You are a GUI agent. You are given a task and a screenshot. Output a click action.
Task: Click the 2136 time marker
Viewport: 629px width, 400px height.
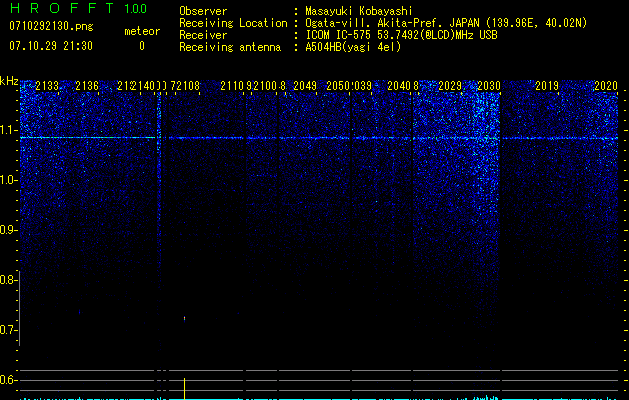click(87, 86)
